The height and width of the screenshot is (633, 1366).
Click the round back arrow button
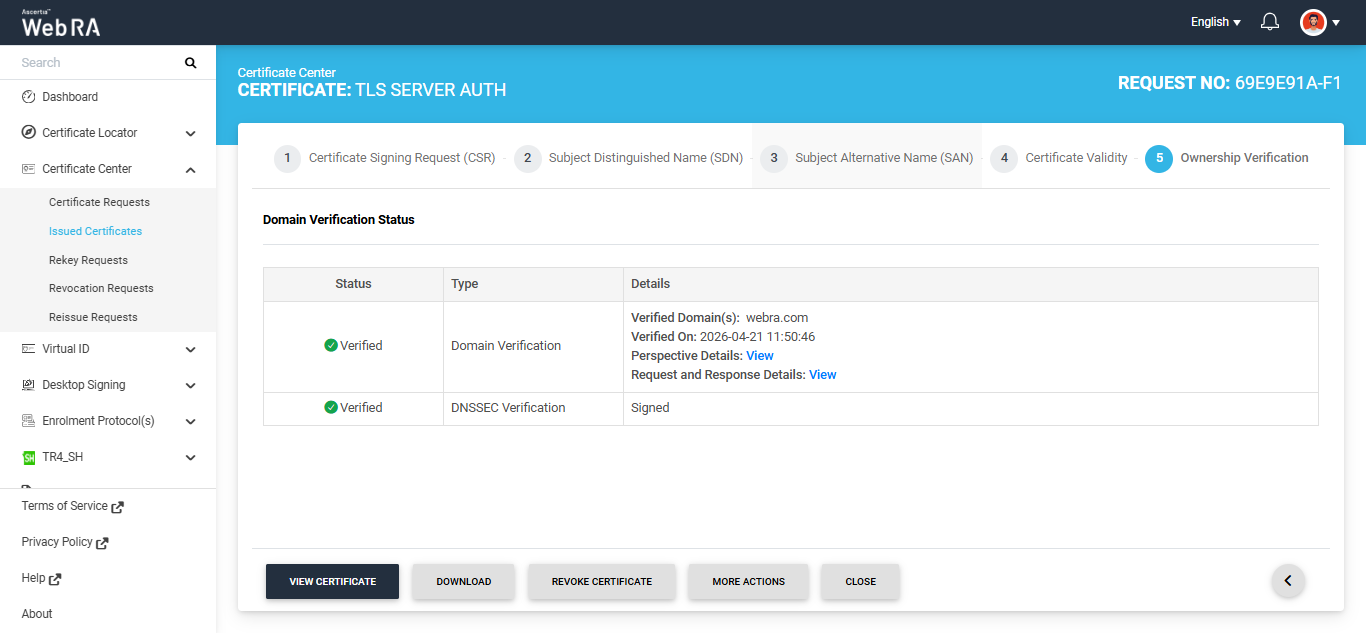pos(1288,581)
